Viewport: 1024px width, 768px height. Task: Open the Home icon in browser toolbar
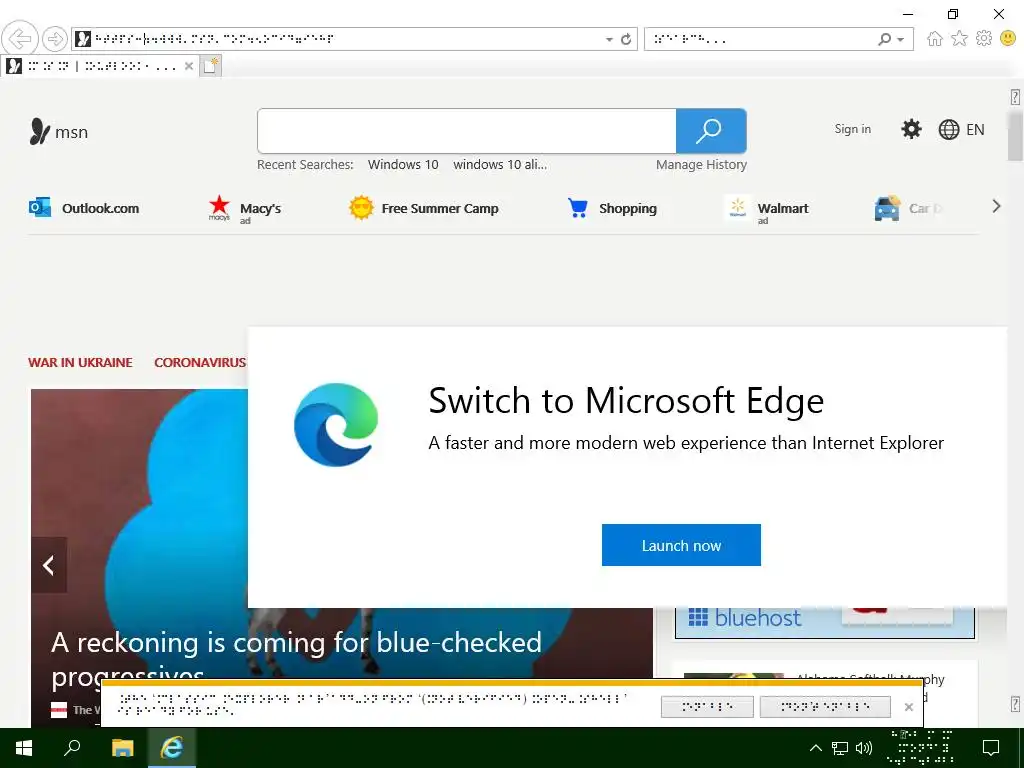(x=935, y=39)
